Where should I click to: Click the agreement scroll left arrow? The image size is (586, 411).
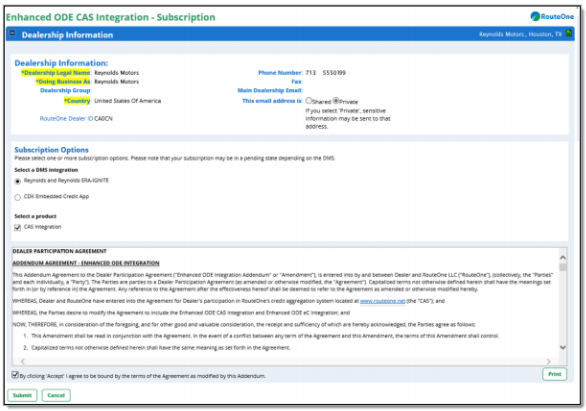pos(23,361)
